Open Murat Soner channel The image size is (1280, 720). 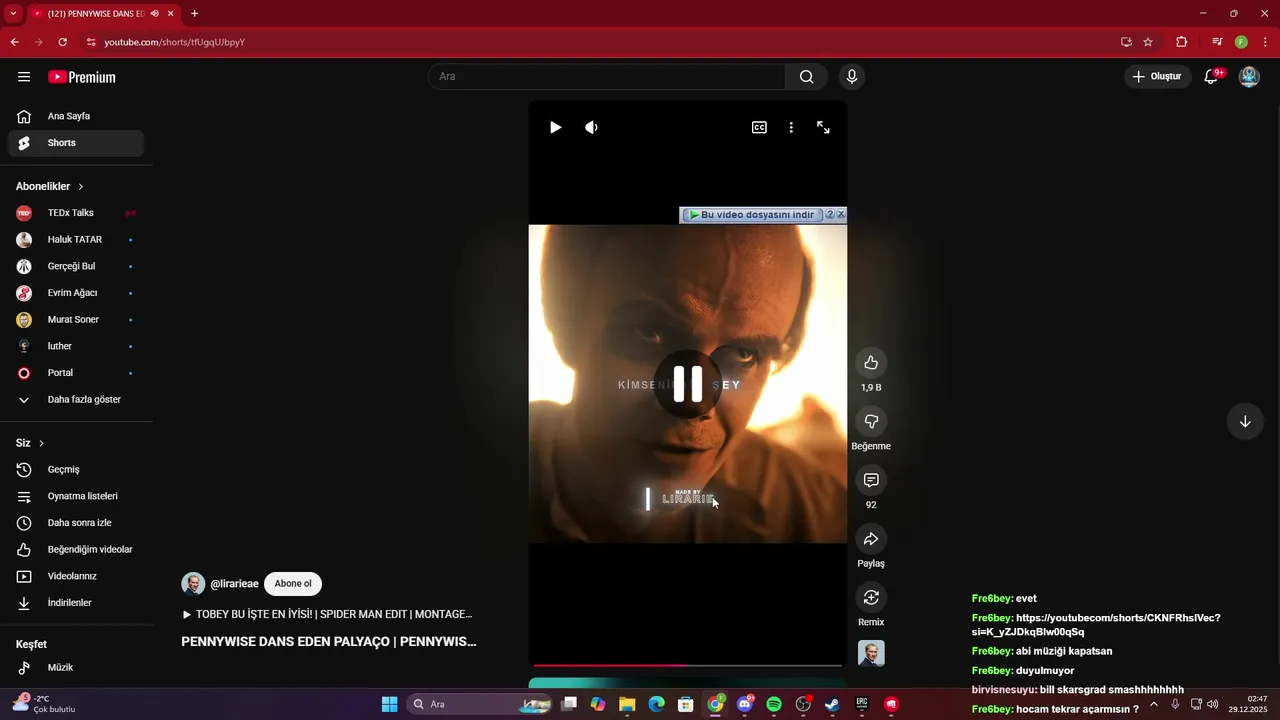(x=76, y=320)
